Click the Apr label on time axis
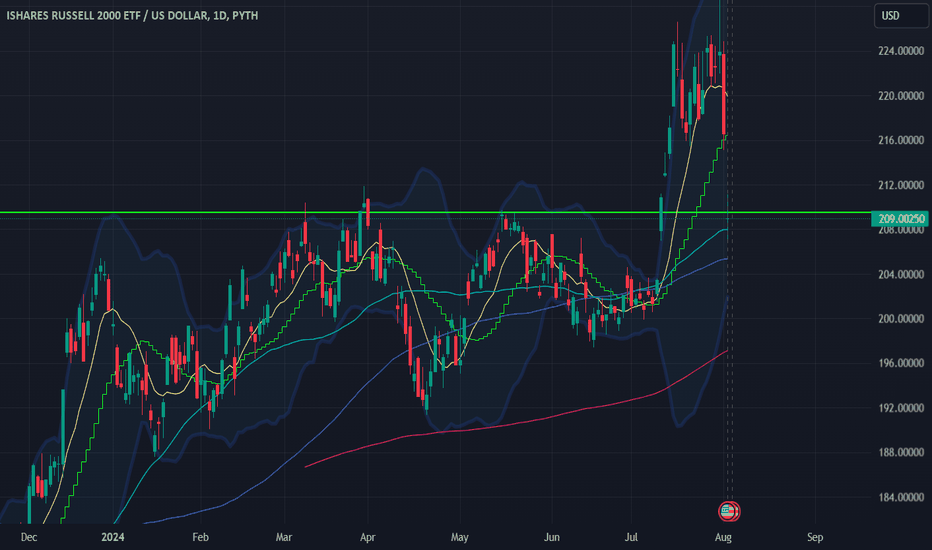 (x=367, y=537)
